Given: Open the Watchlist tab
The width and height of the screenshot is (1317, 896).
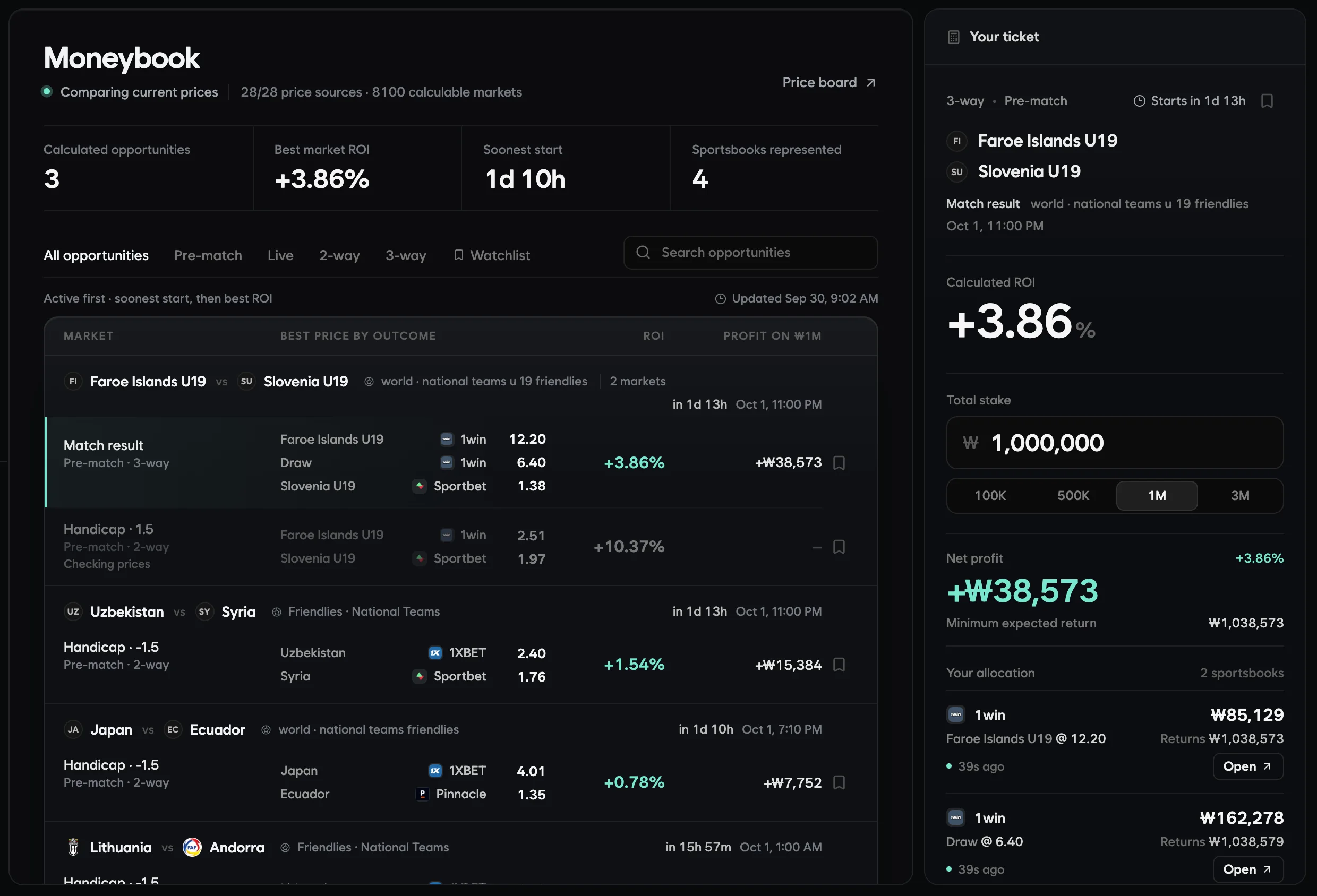Looking at the screenshot, I should tap(492, 255).
